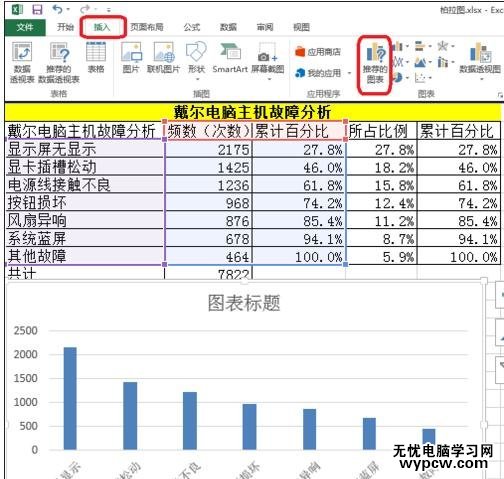The width and height of the screenshot is (504, 479).
Task: Select the cell 其他故障
Action: click(85, 257)
